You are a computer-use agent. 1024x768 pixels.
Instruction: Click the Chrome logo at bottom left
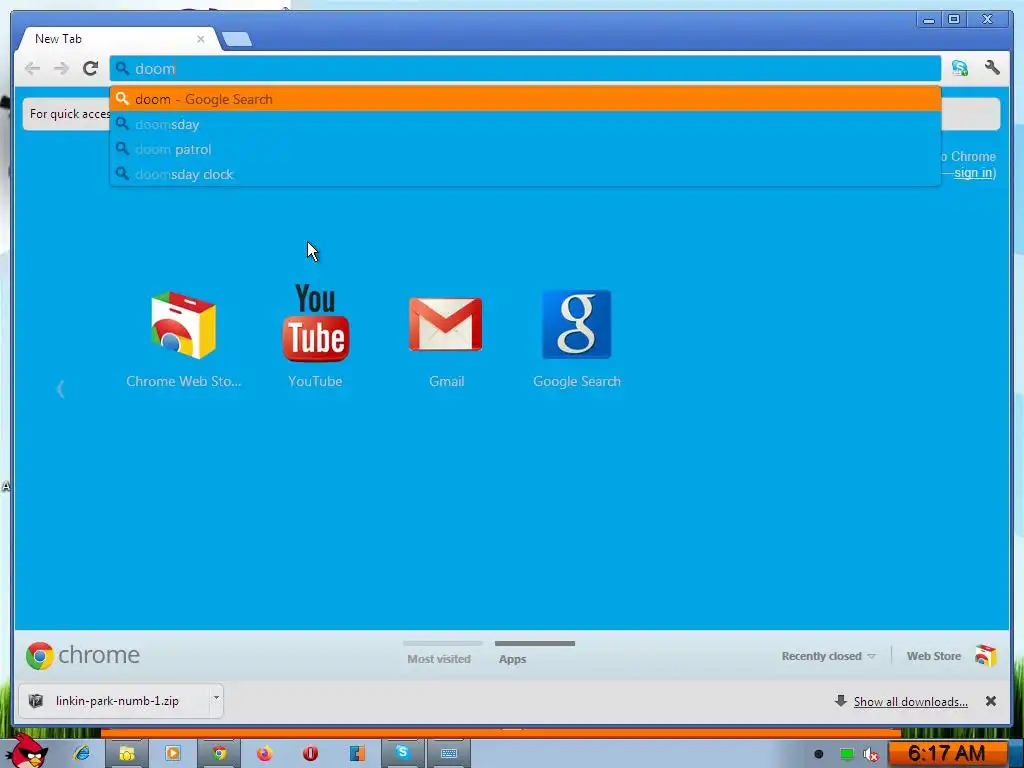(83, 655)
